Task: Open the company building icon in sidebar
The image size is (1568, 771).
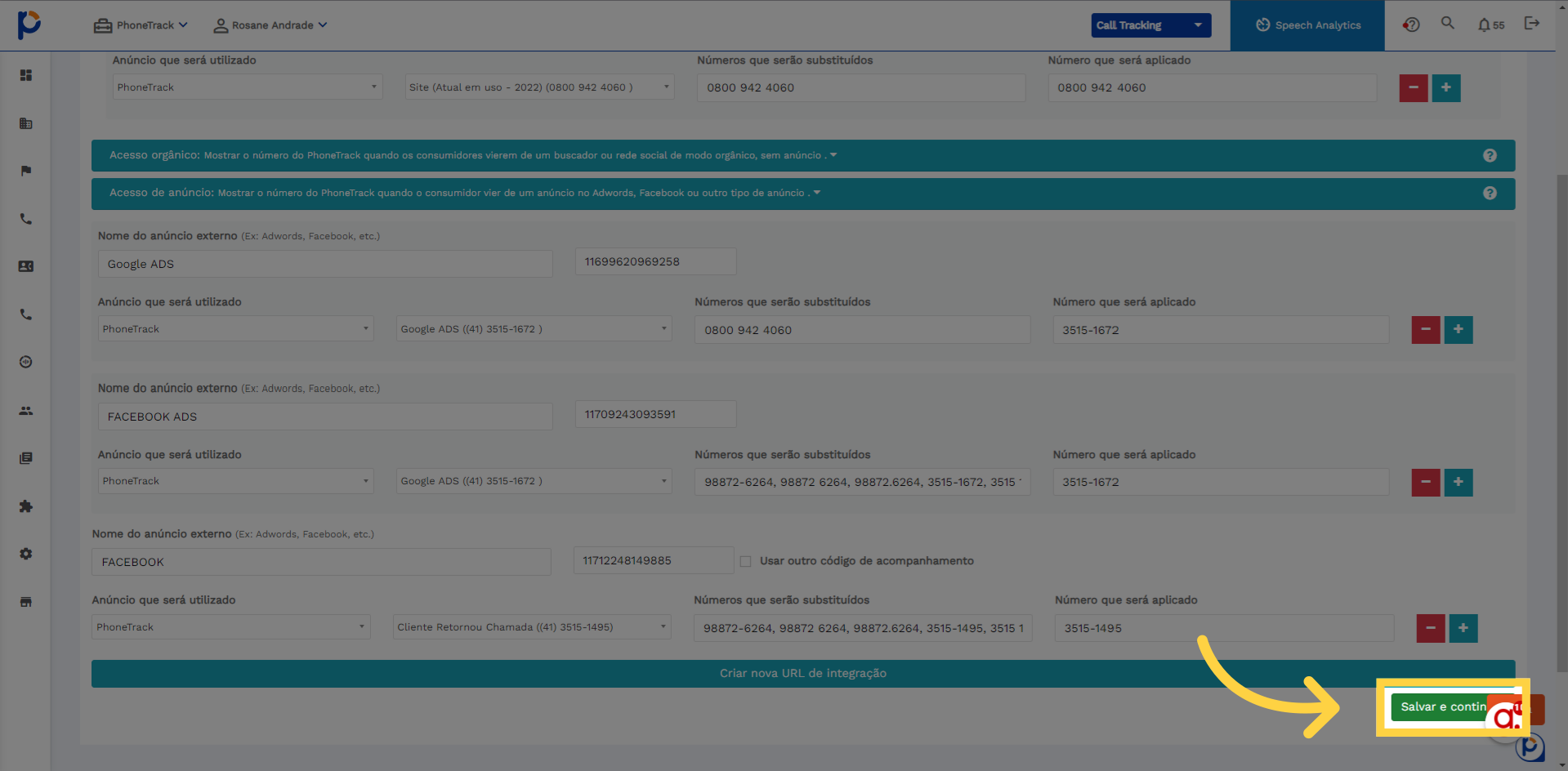Action: [26, 123]
